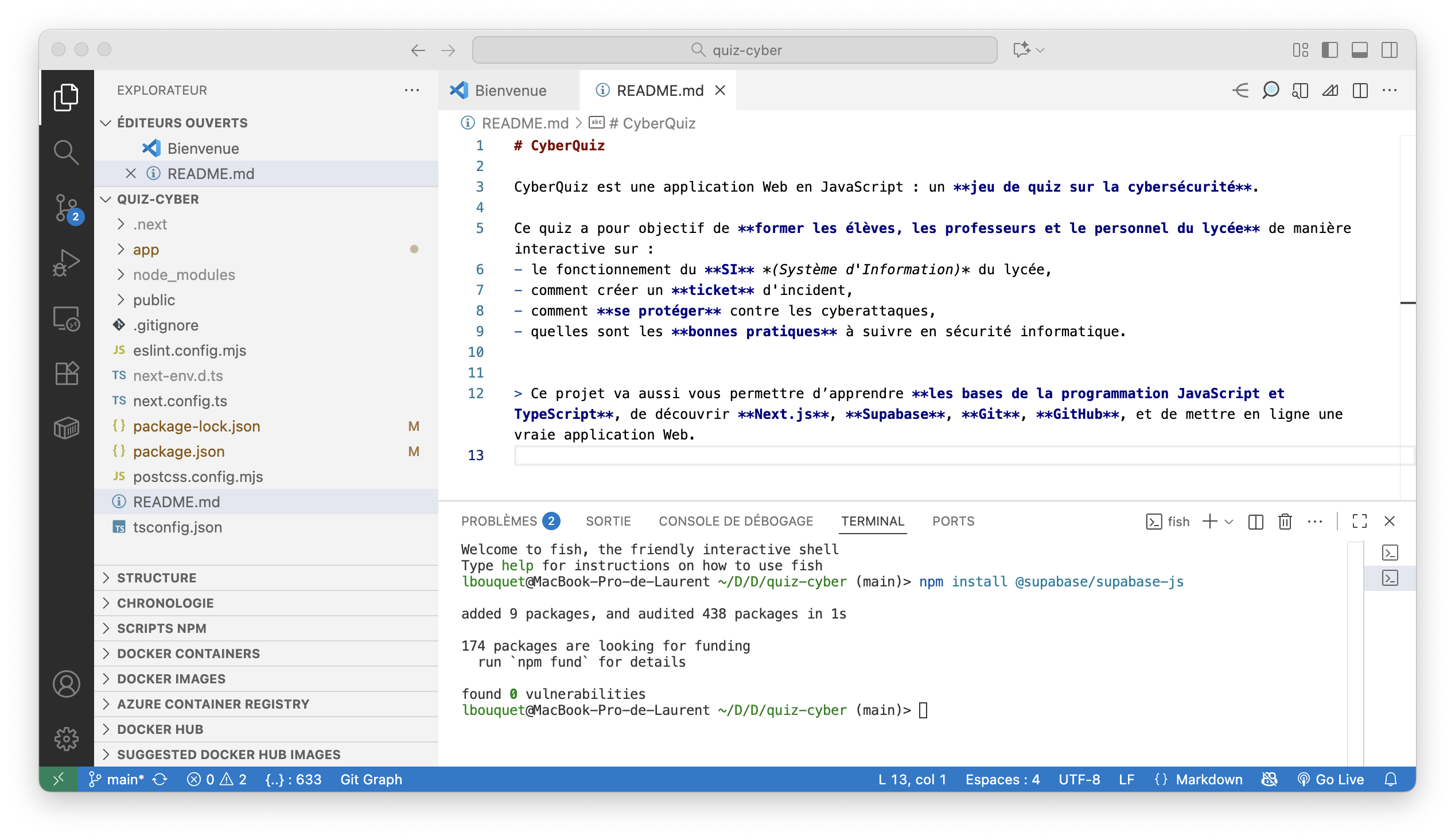Split the terminal panel
The image size is (1455, 840).
click(1255, 522)
